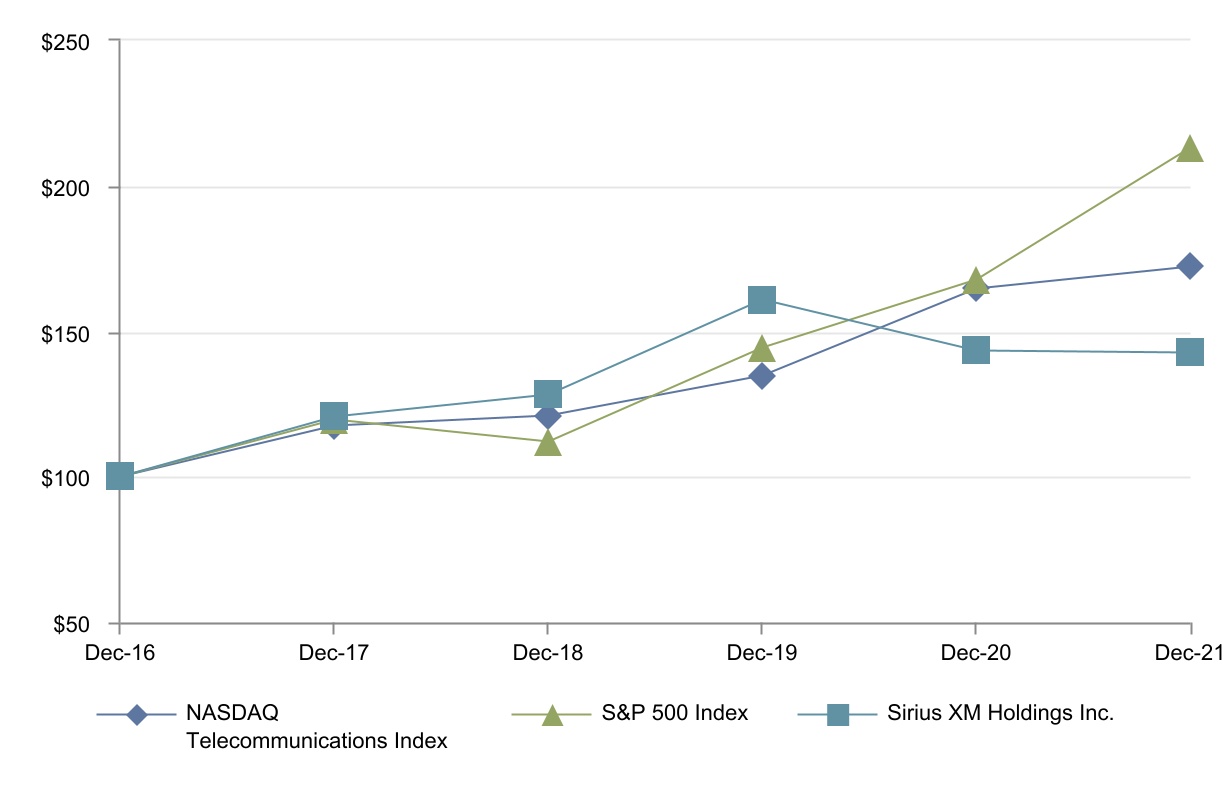The width and height of the screenshot is (1230, 800).
Task: Select the Sirius XM square marker at Dec-19
Action: point(762,299)
